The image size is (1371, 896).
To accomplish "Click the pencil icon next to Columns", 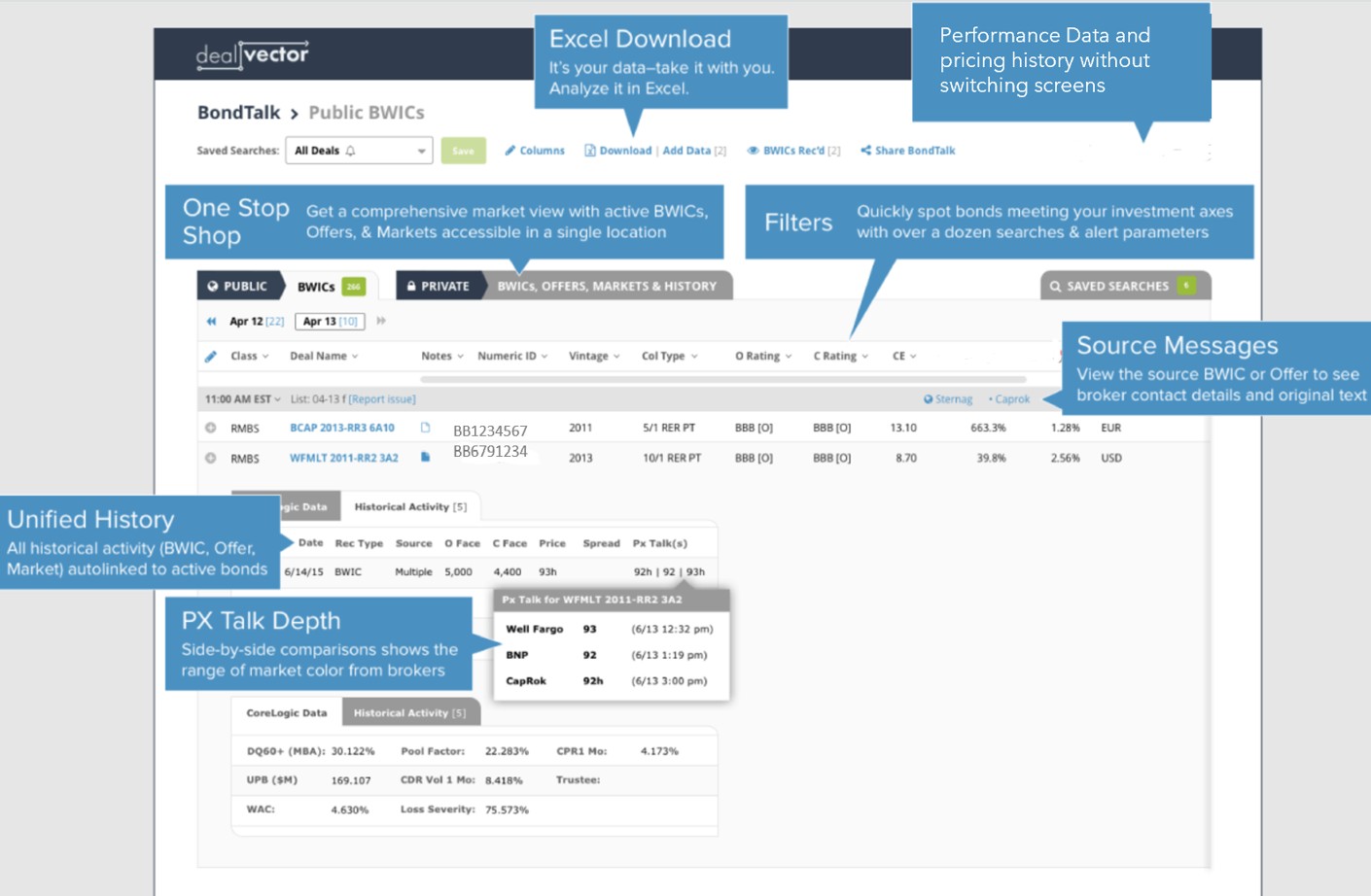I will [510, 151].
